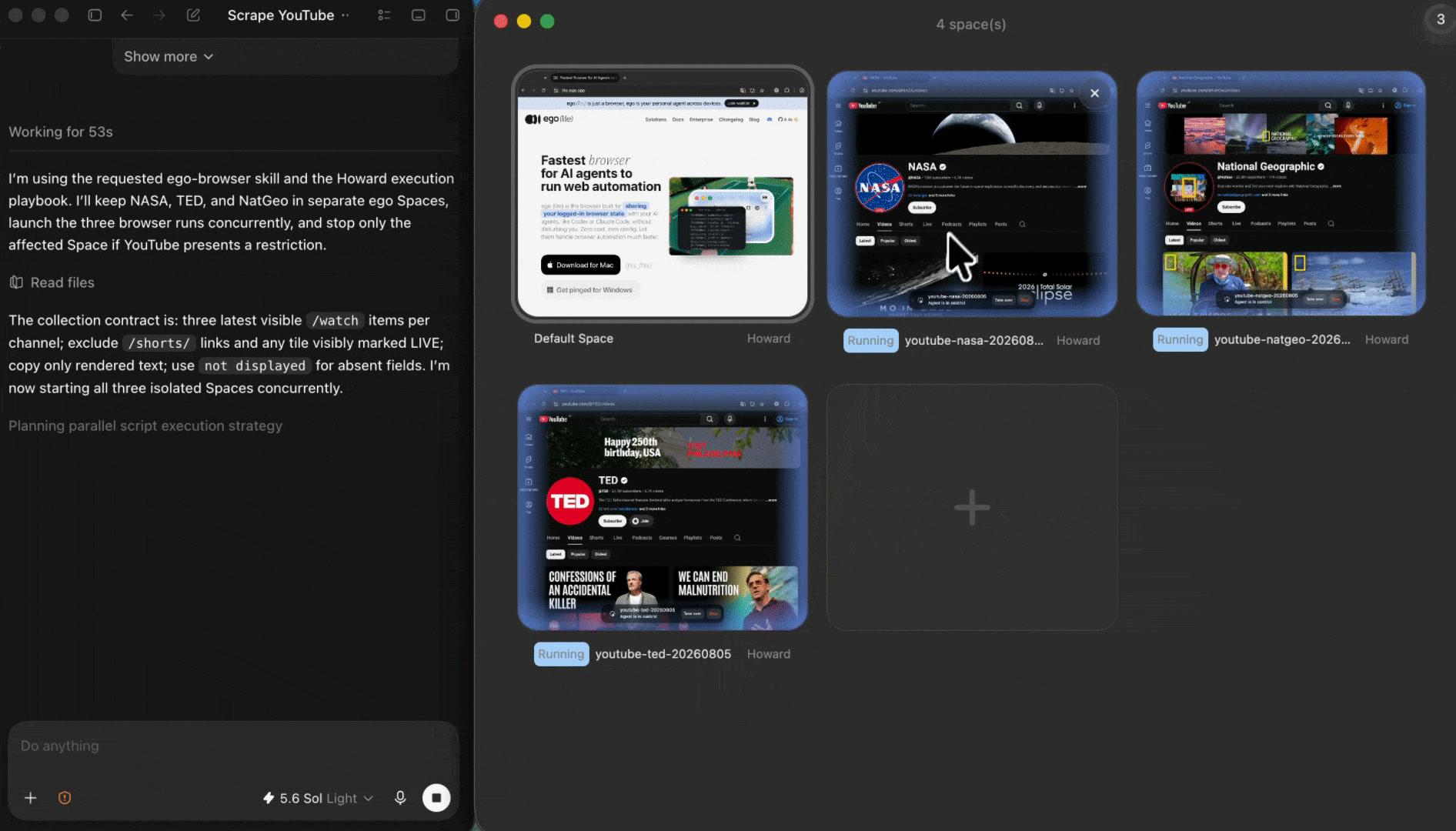This screenshot has height=831, width=1456.
Task: Open the more options dots beside Scrape YouTube
Action: [x=345, y=15]
